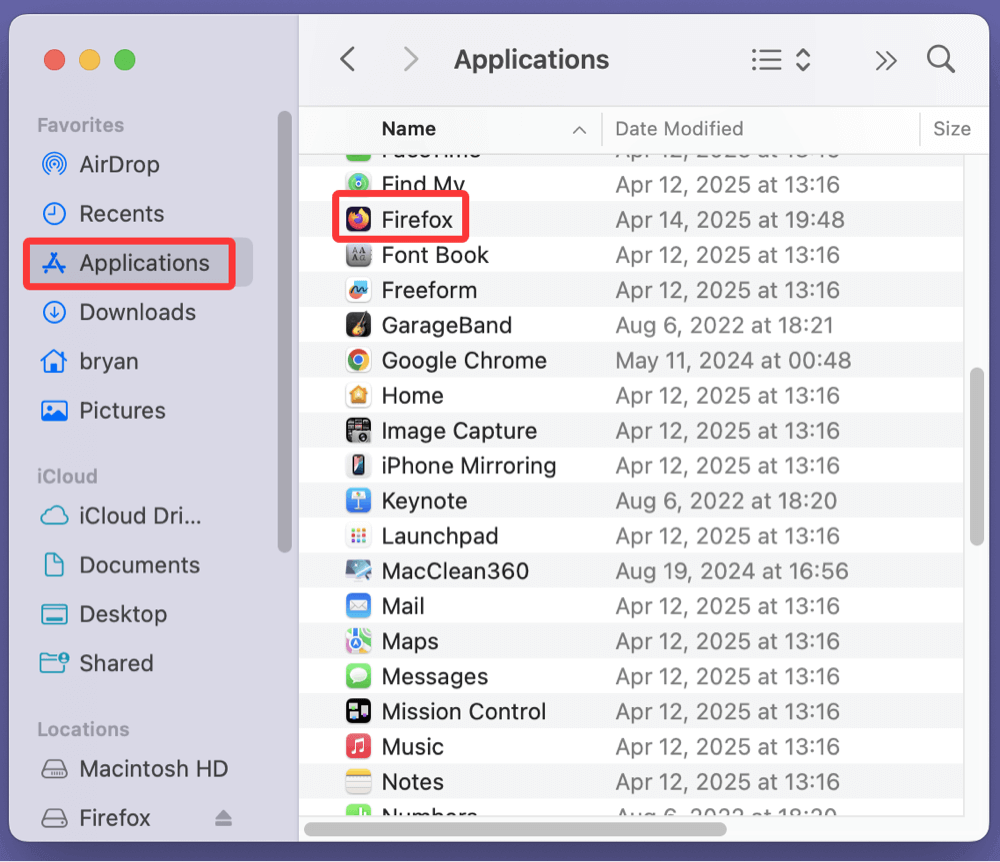Open GarageBand from the list
This screenshot has height=862, width=1000.
coord(444,325)
